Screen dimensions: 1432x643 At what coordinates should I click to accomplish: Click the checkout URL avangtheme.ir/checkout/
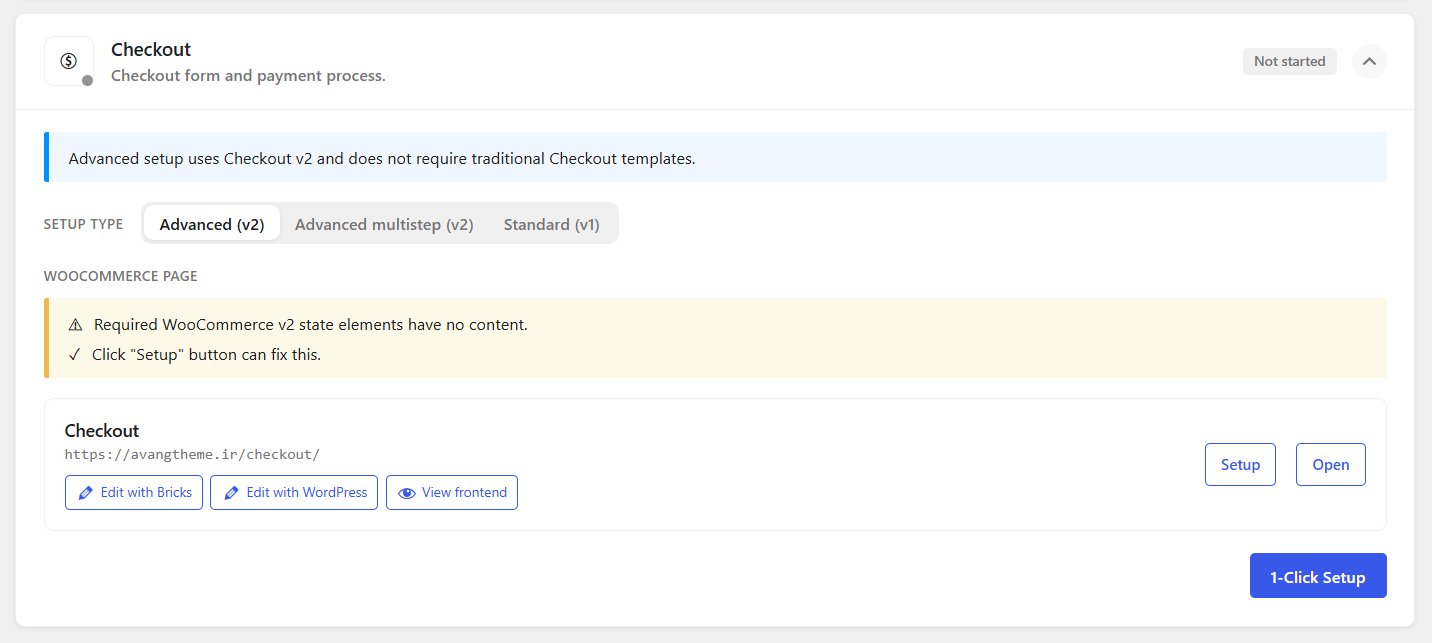192,454
